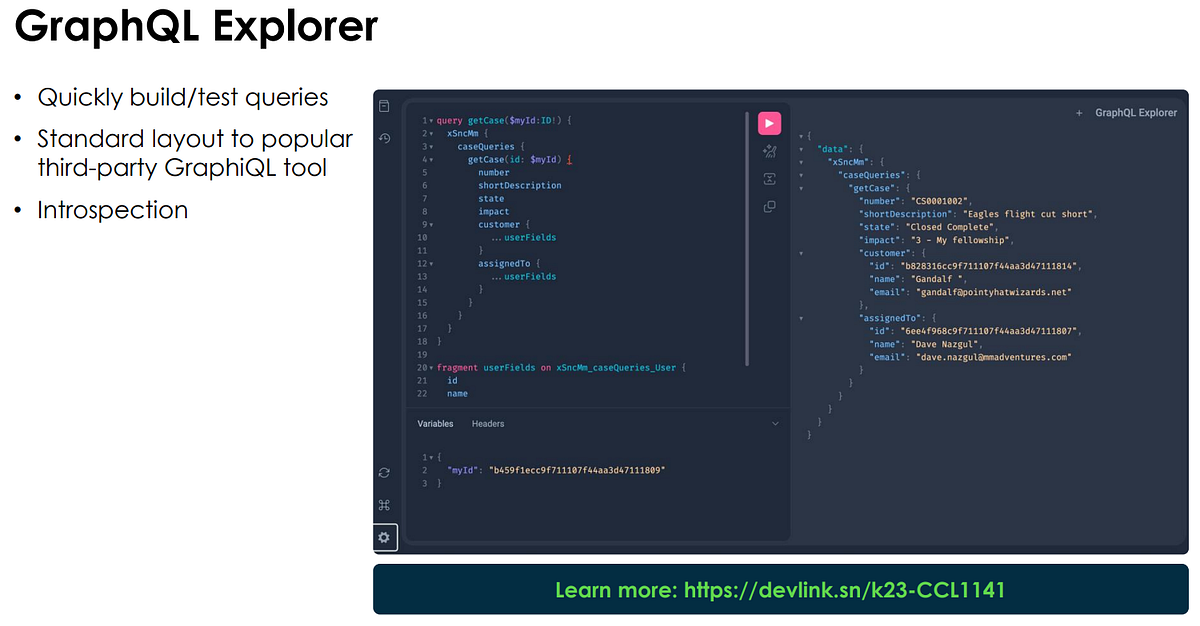Add a new tab with the plus icon
1200x626 pixels.
(x=1079, y=114)
